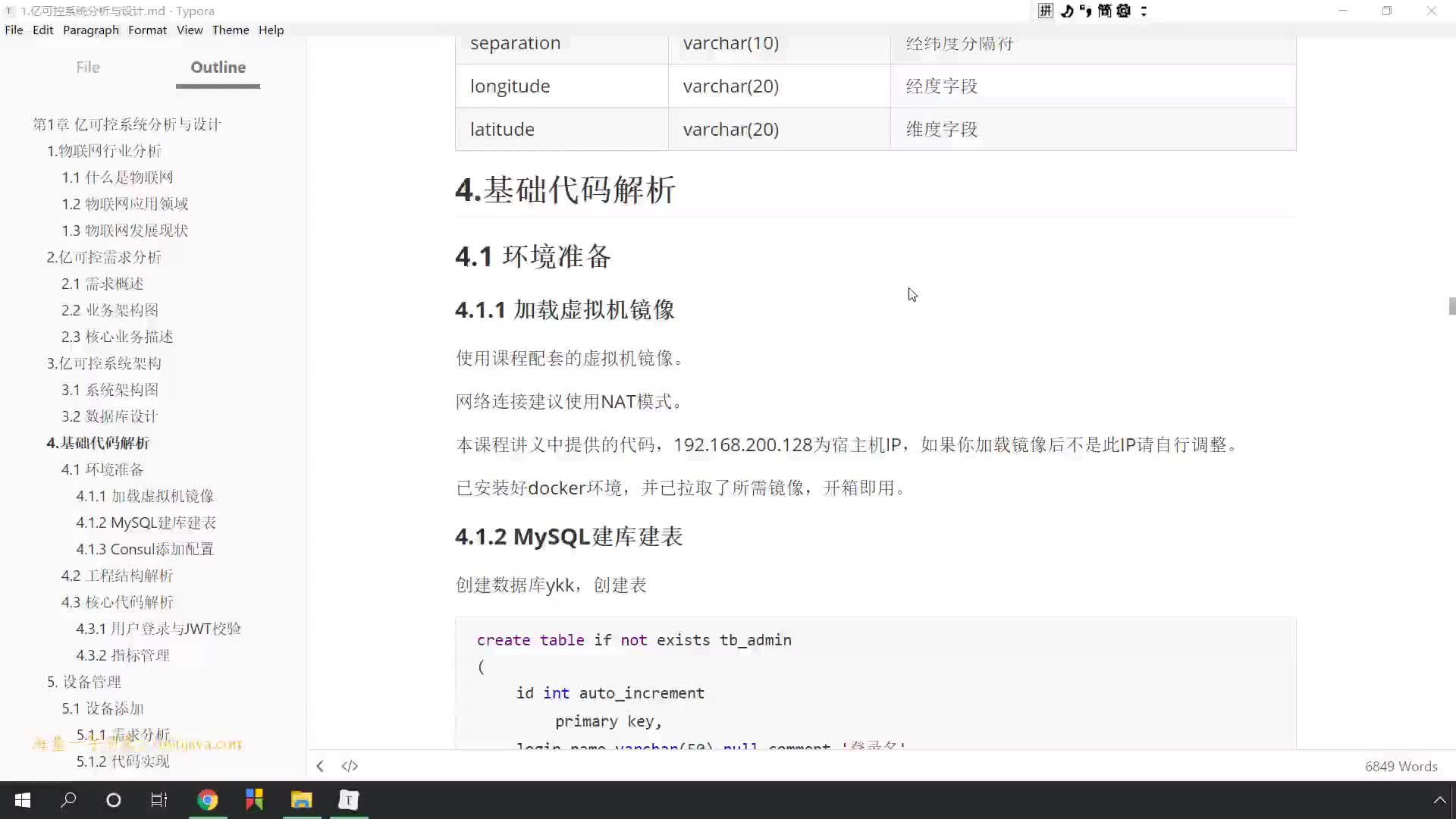
Task: Open outline item 1.3 物联网发展现状
Action: (x=125, y=231)
